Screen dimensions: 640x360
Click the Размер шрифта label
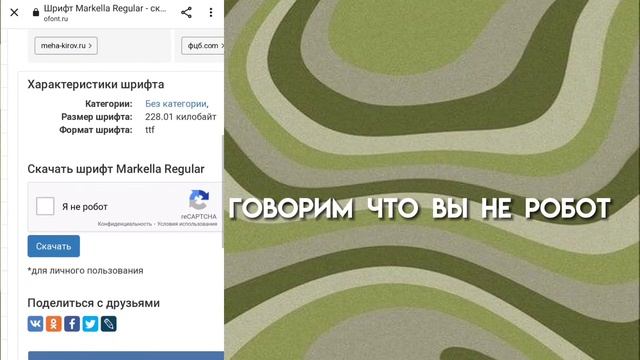pyautogui.click(x=97, y=117)
